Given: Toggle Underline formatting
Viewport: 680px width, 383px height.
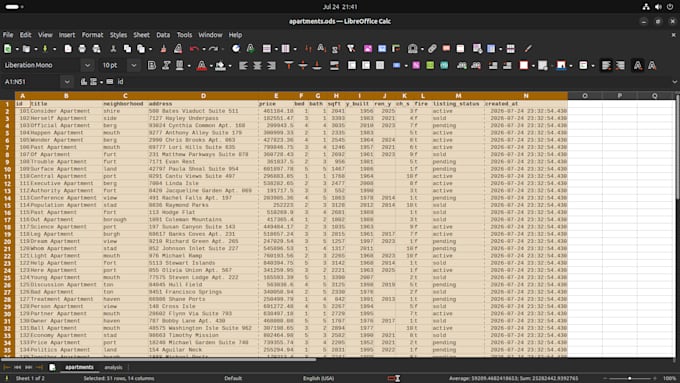Looking at the screenshot, I should 180,65.
